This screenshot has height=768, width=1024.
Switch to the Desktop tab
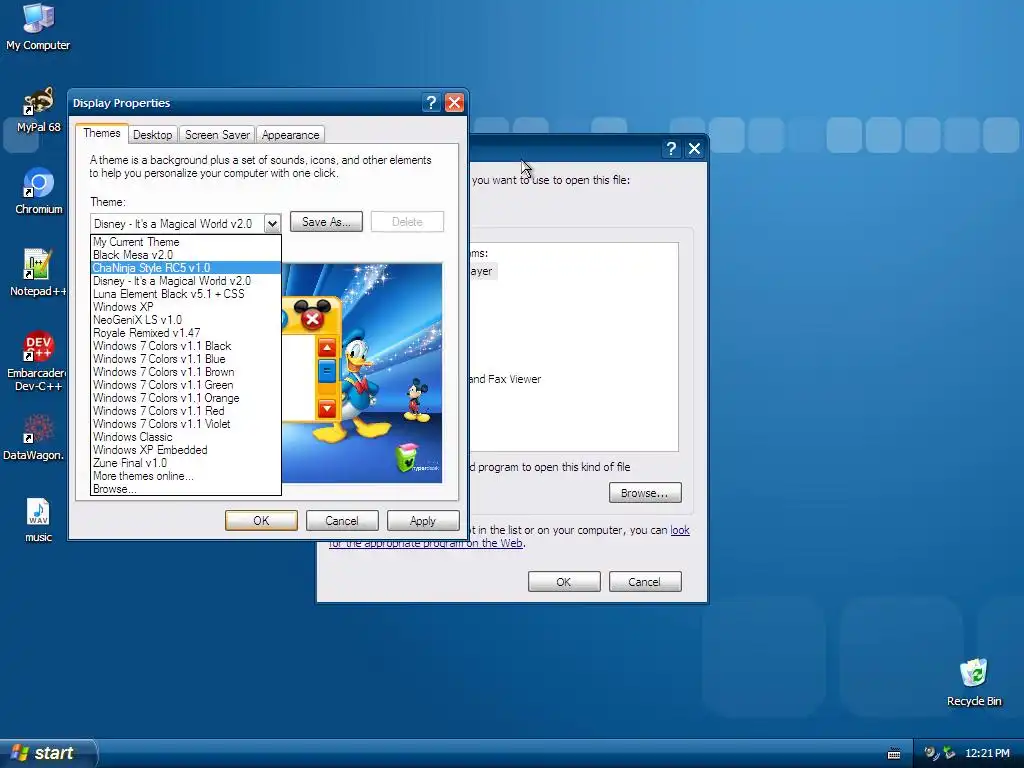152,135
